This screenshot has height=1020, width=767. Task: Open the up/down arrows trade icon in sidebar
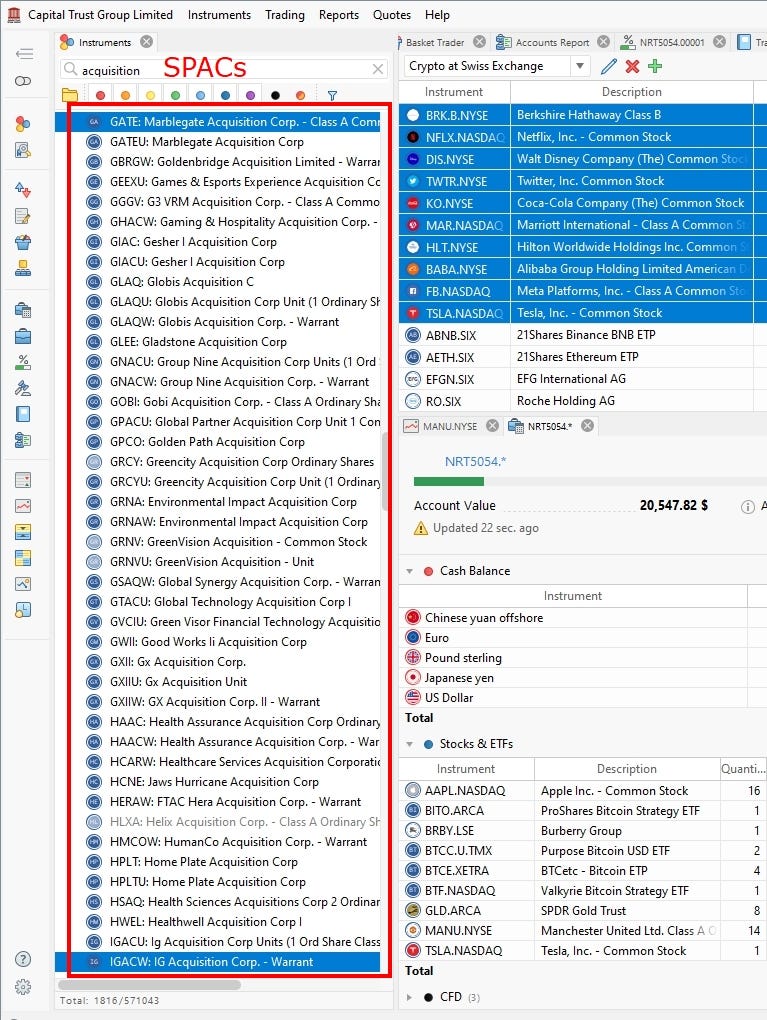[23, 190]
